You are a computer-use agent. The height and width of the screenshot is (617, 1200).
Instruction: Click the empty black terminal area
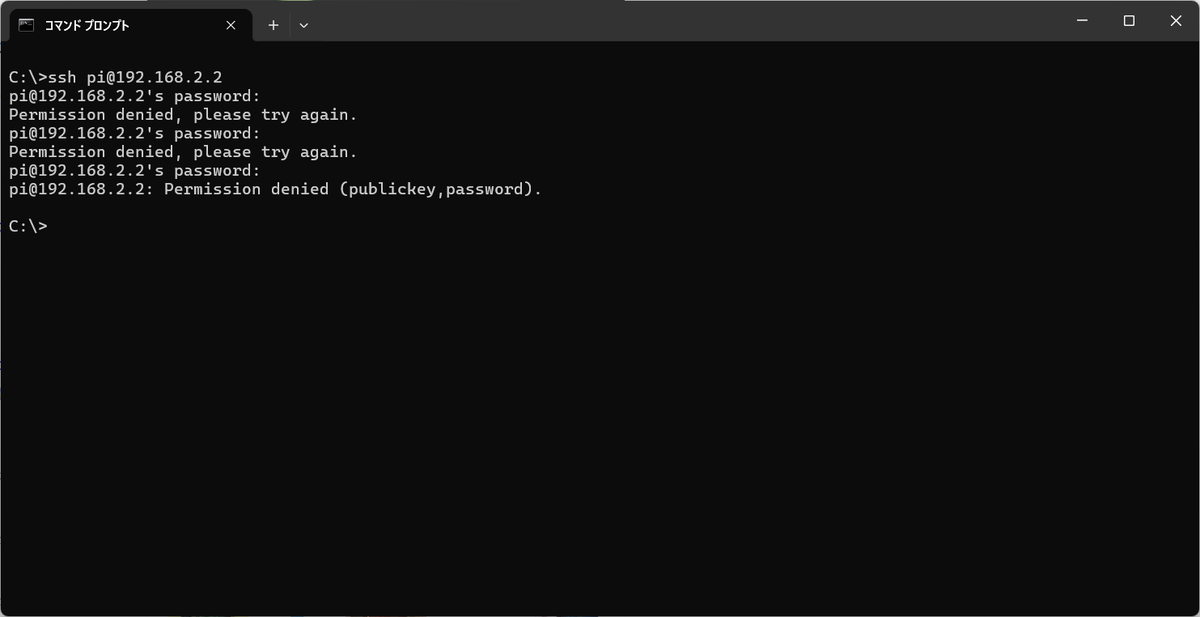point(600,420)
